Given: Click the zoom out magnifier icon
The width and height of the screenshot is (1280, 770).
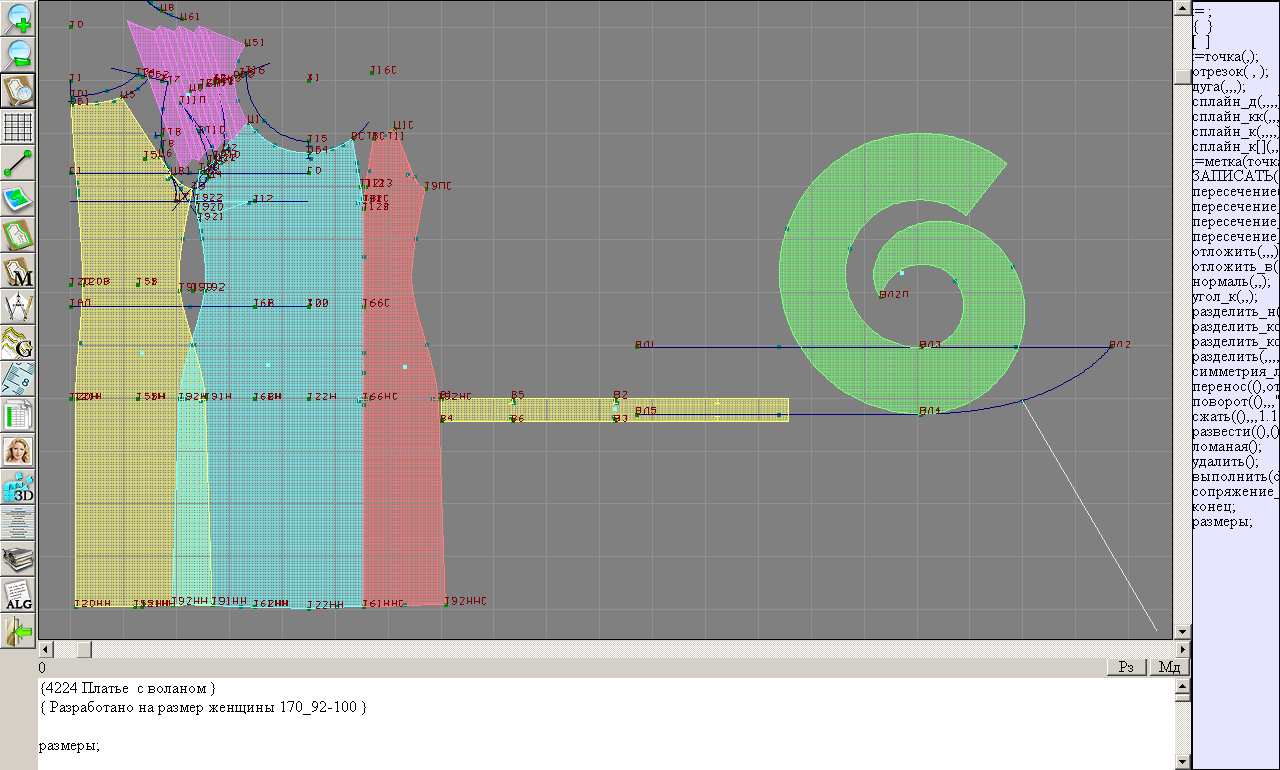Looking at the screenshot, I should click(x=19, y=54).
